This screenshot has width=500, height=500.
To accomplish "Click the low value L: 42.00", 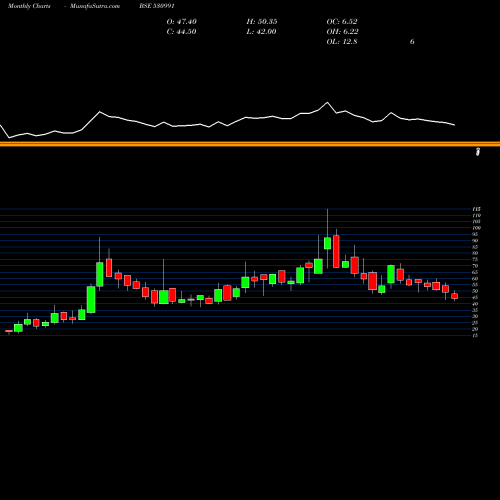I will [261, 32].
